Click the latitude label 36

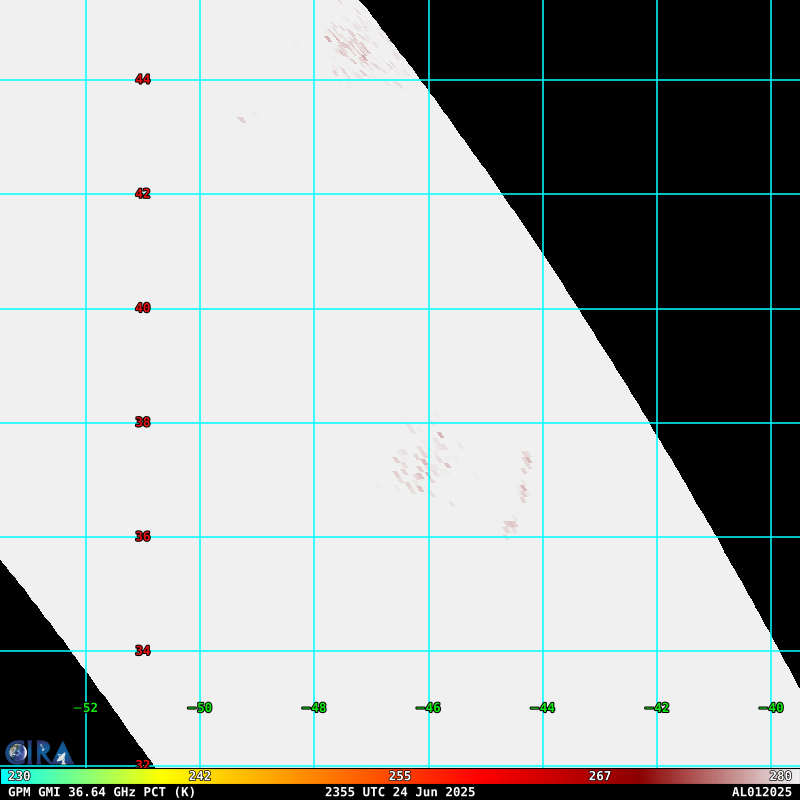click(x=143, y=536)
